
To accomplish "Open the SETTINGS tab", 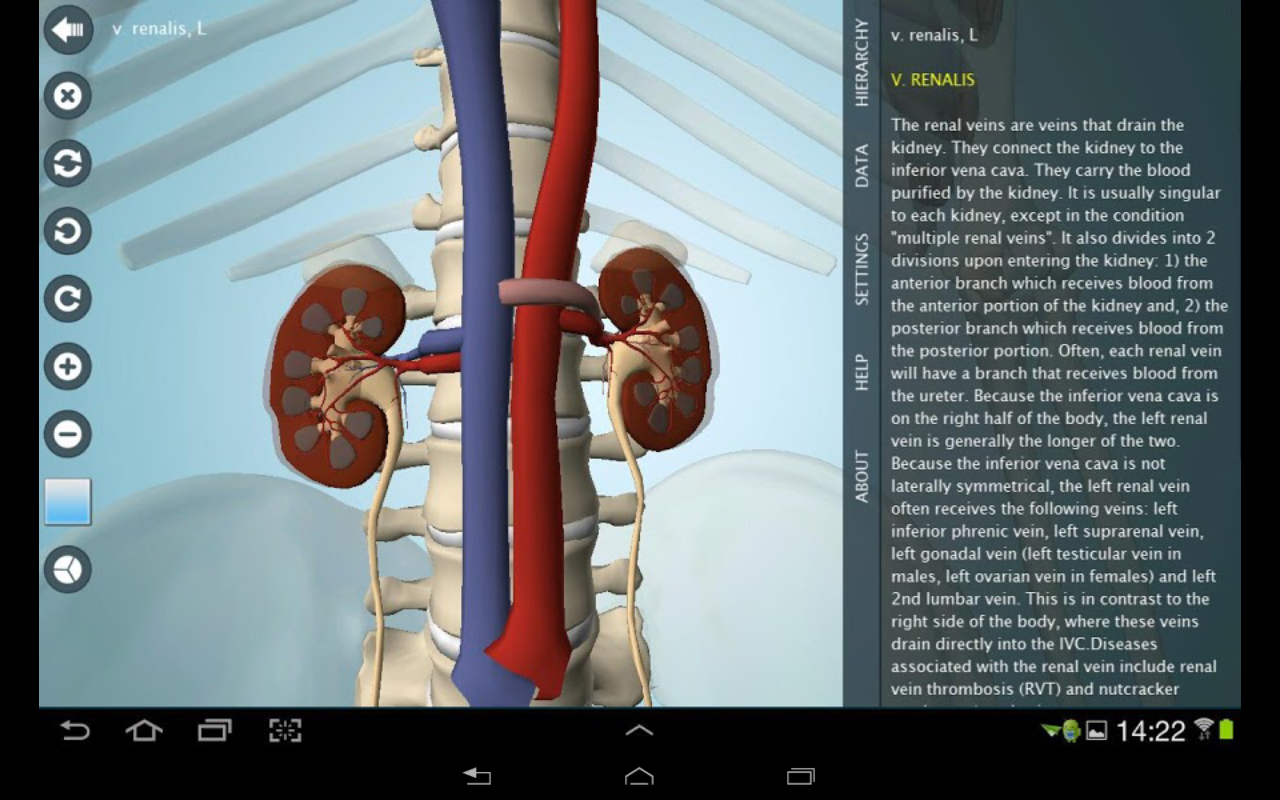I will (x=862, y=270).
